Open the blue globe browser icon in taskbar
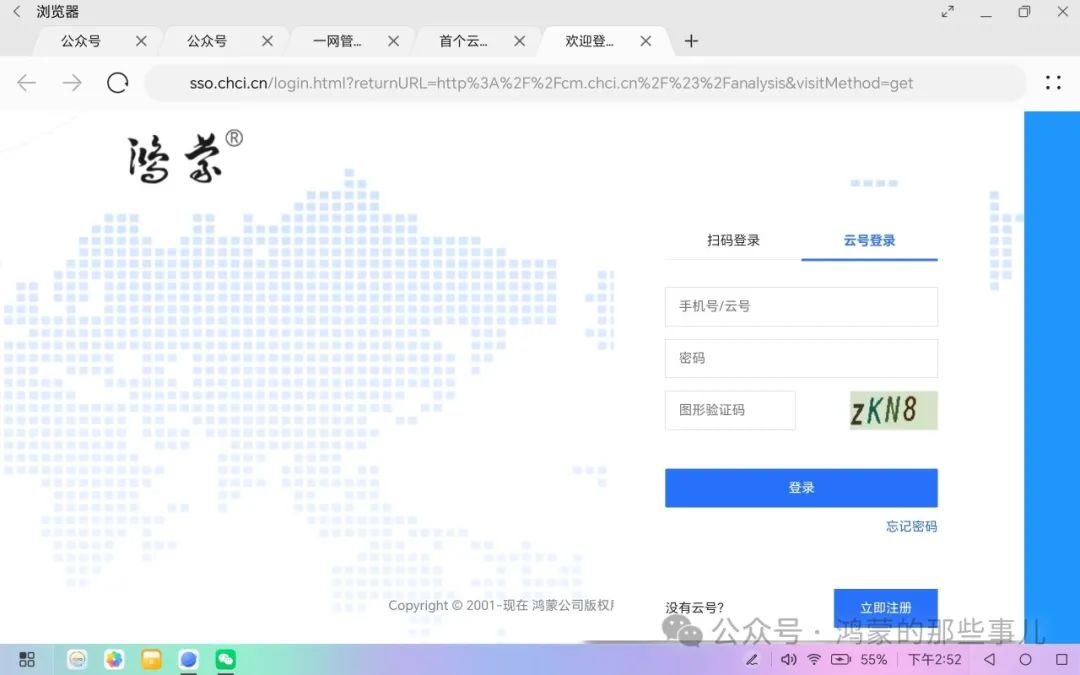Image resolution: width=1080 pixels, height=675 pixels. (x=189, y=659)
